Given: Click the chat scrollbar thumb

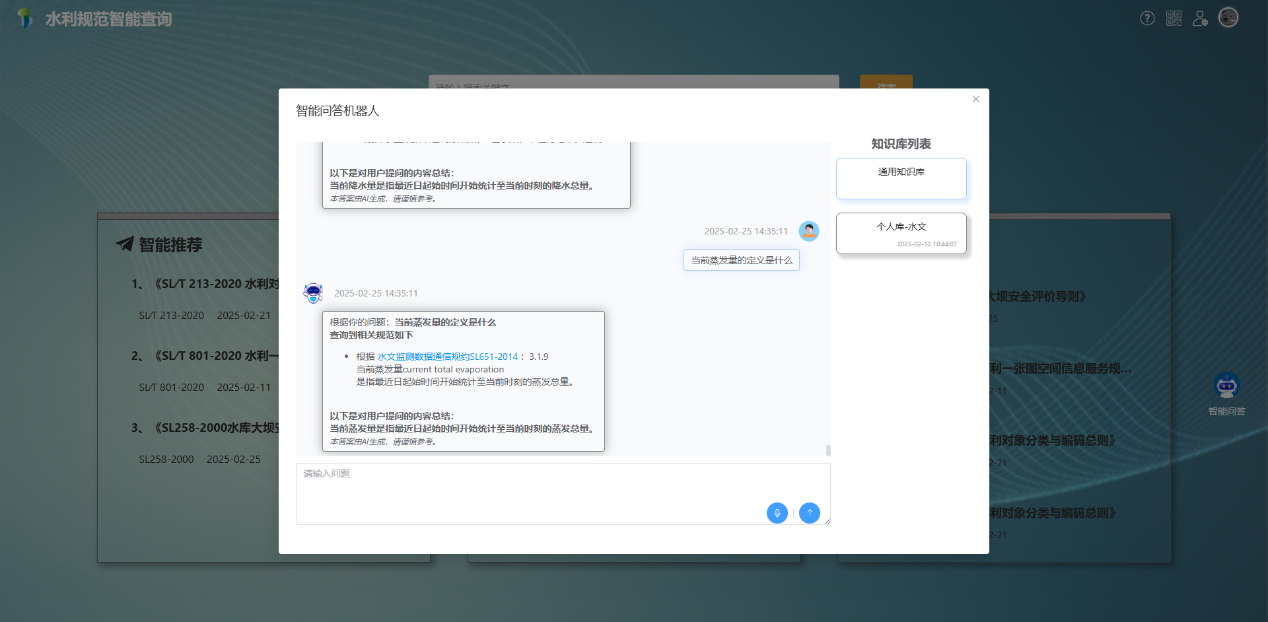Looking at the screenshot, I should point(827,450).
